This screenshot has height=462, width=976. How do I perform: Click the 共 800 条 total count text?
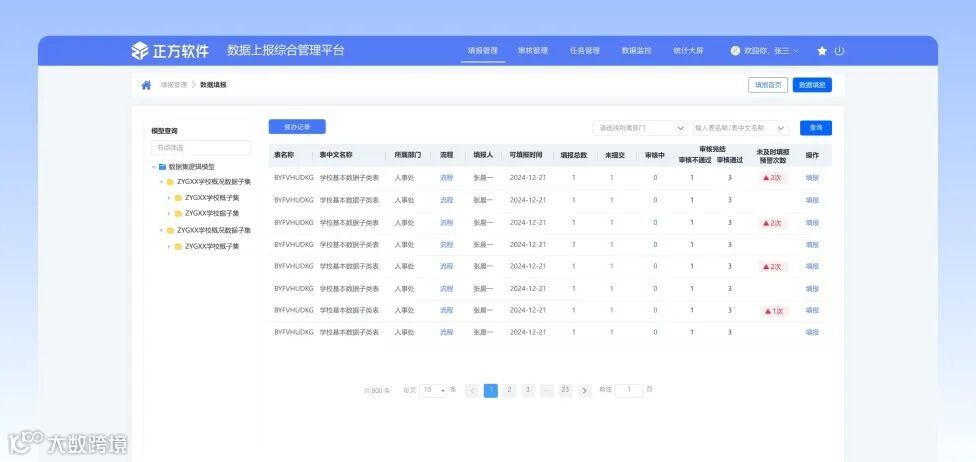[x=377, y=391]
